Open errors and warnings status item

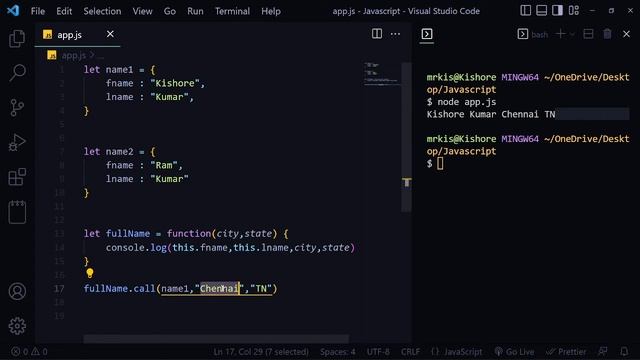[29, 351]
